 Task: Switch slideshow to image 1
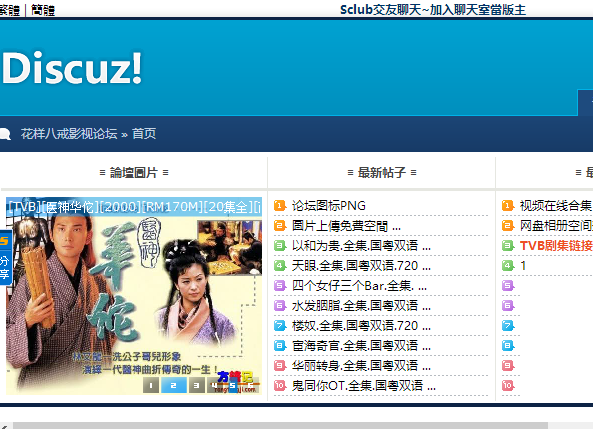click(x=151, y=385)
